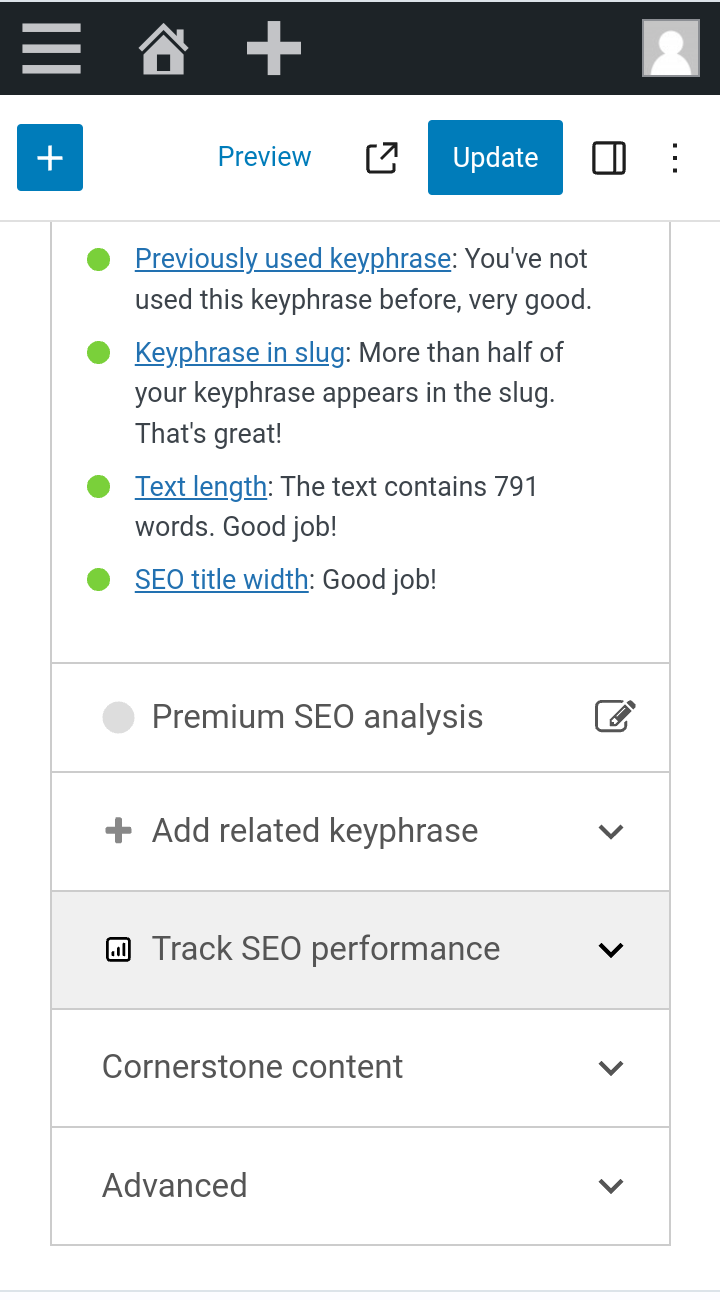Expand the Track SEO performance chevron
720x1300 pixels.
610,950
